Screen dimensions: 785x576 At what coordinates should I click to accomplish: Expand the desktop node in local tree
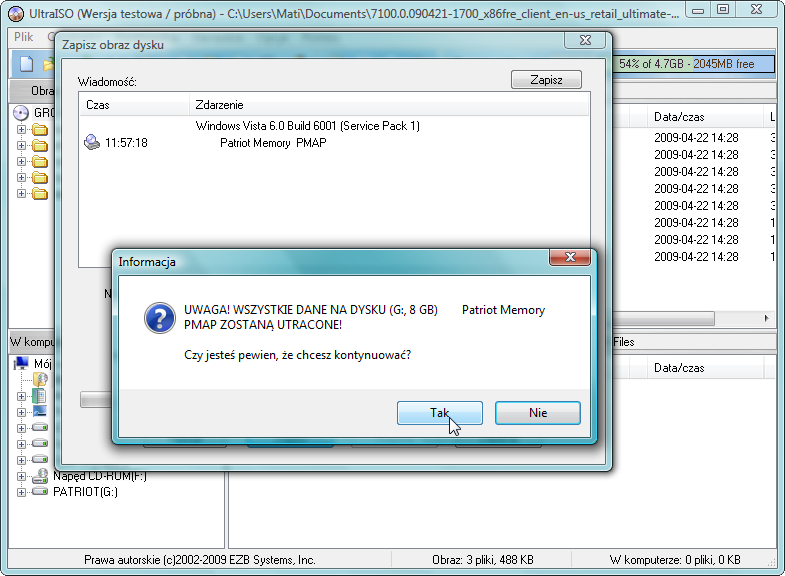click(x=21, y=412)
